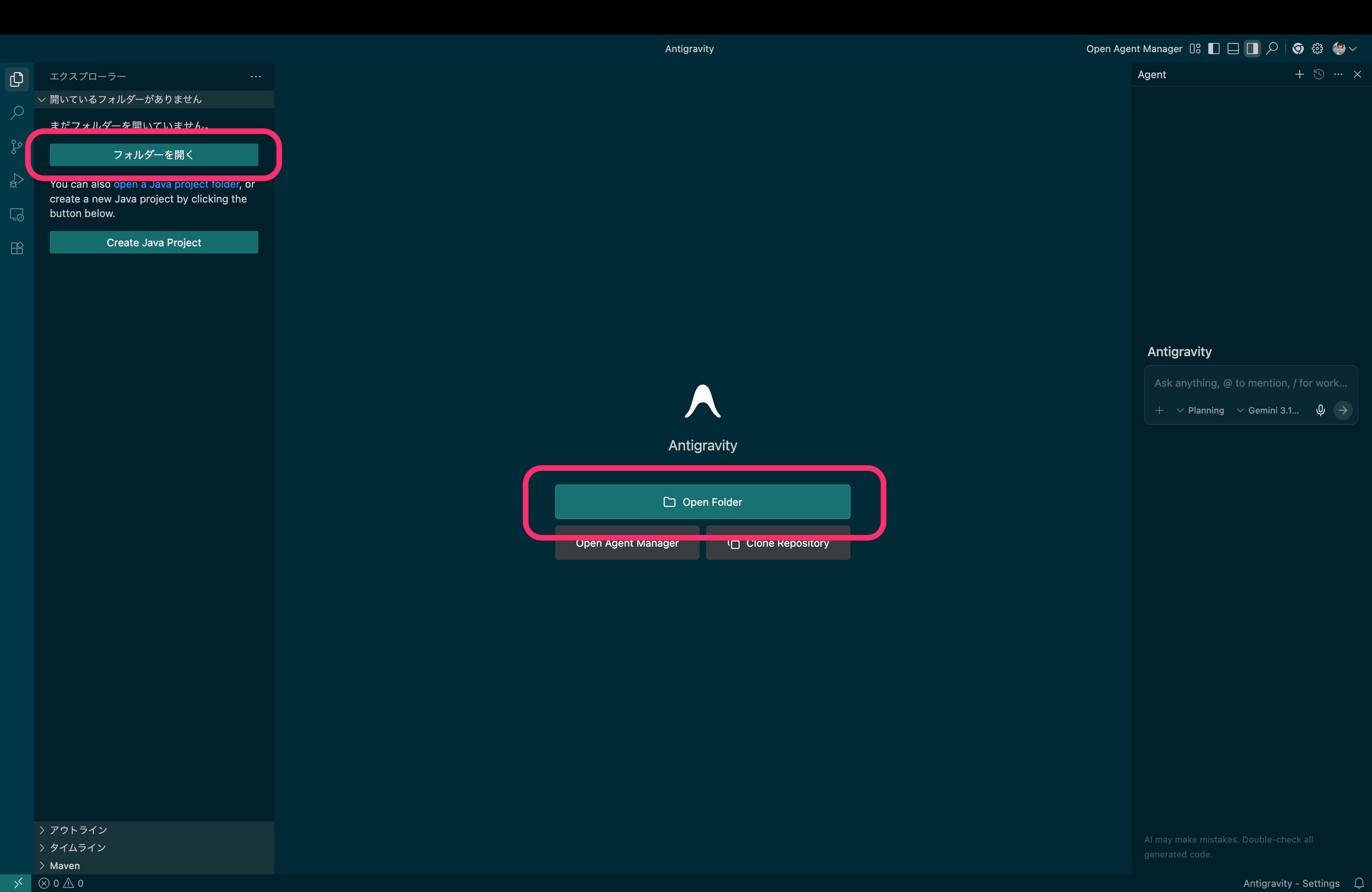The image size is (1372, 892).
Task: Expand the Maven section
Action: 65,866
